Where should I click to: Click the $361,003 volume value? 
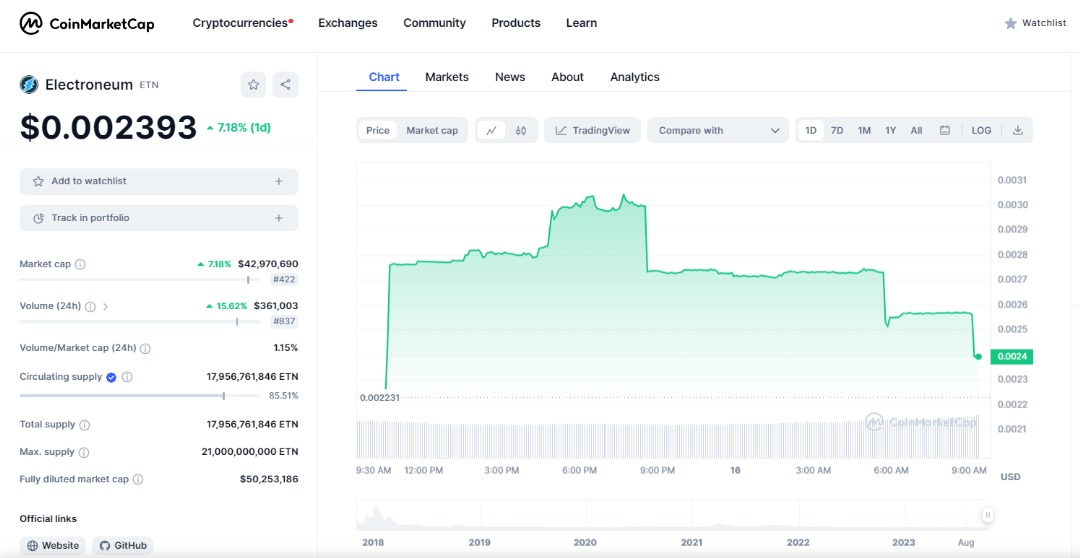coord(276,306)
